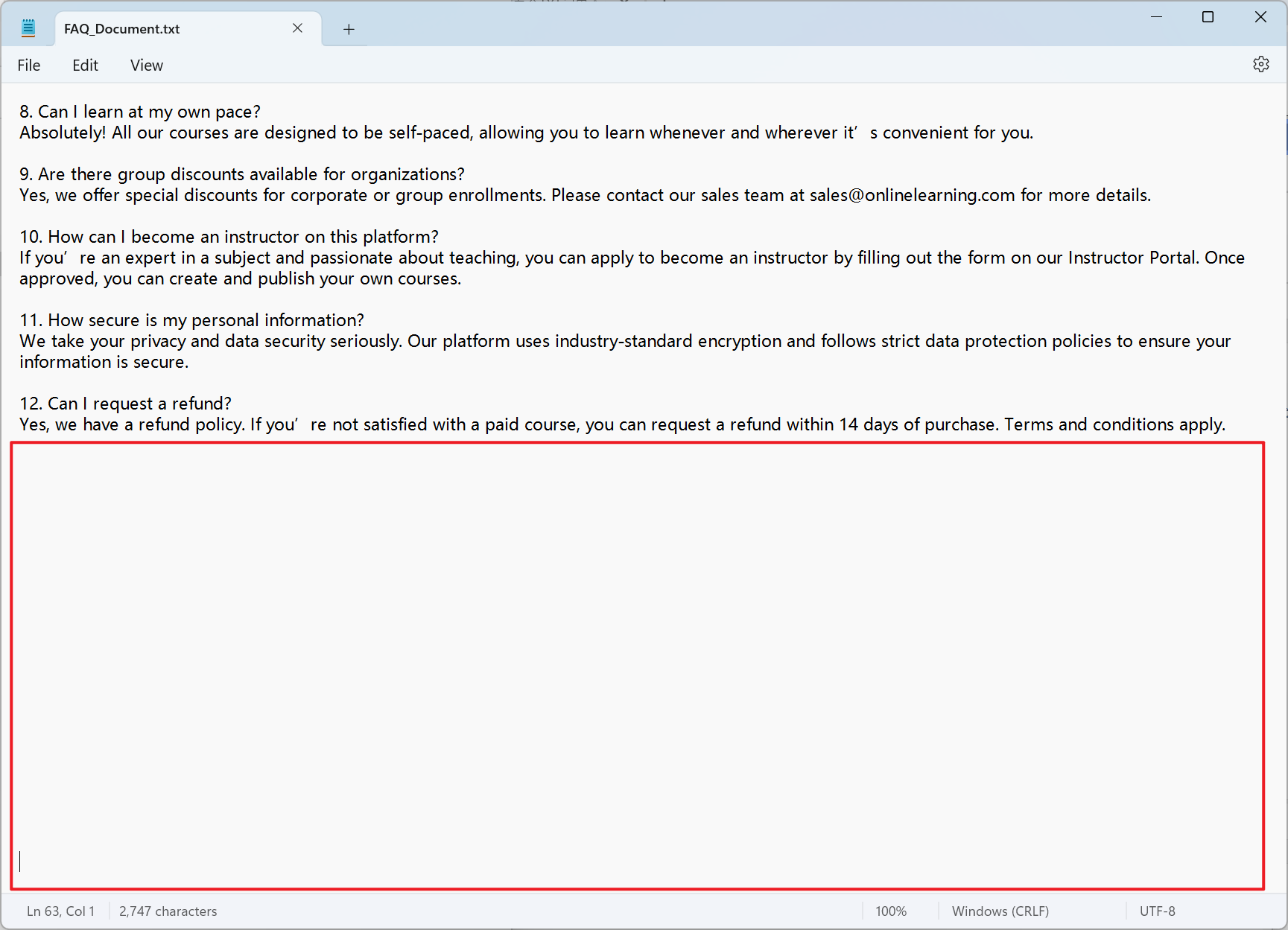Close the Notepad window
Viewport: 1288px width, 930px height.
[1260, 17]
